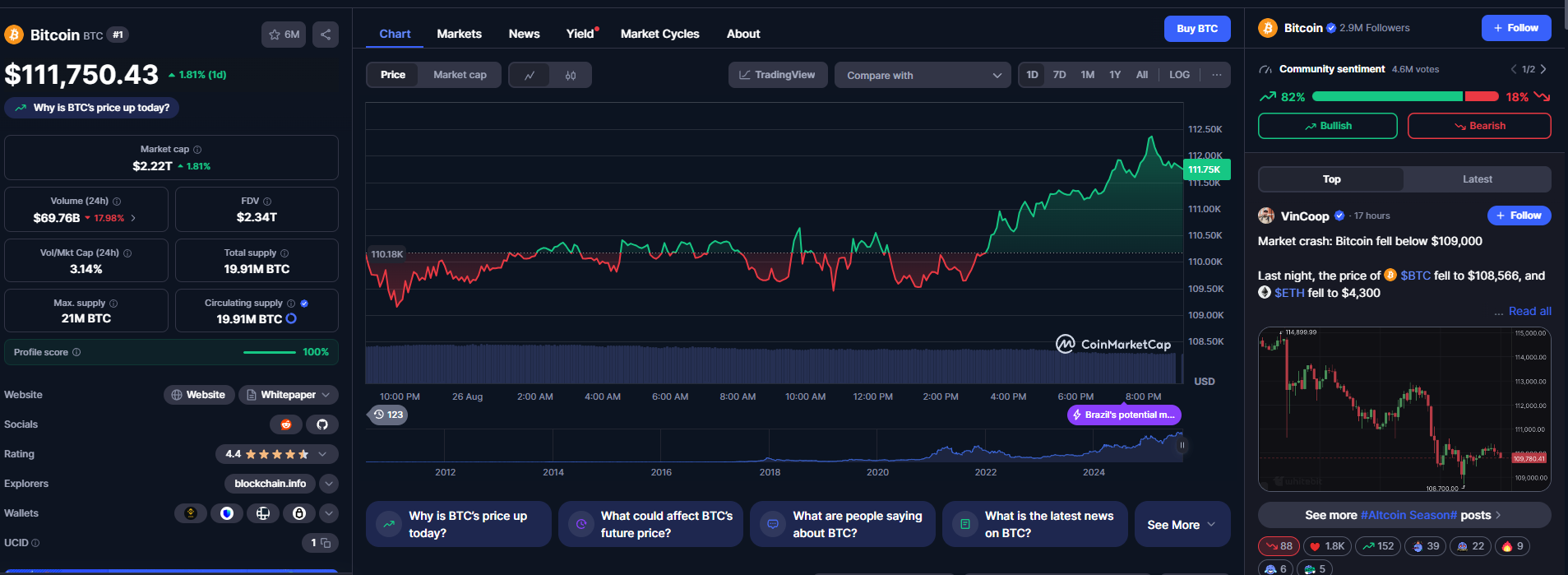The width and height of the screenshot is (1568, 575).
Task: React with the green uptrend reaction 152
Action: (x=1378, y=546)
